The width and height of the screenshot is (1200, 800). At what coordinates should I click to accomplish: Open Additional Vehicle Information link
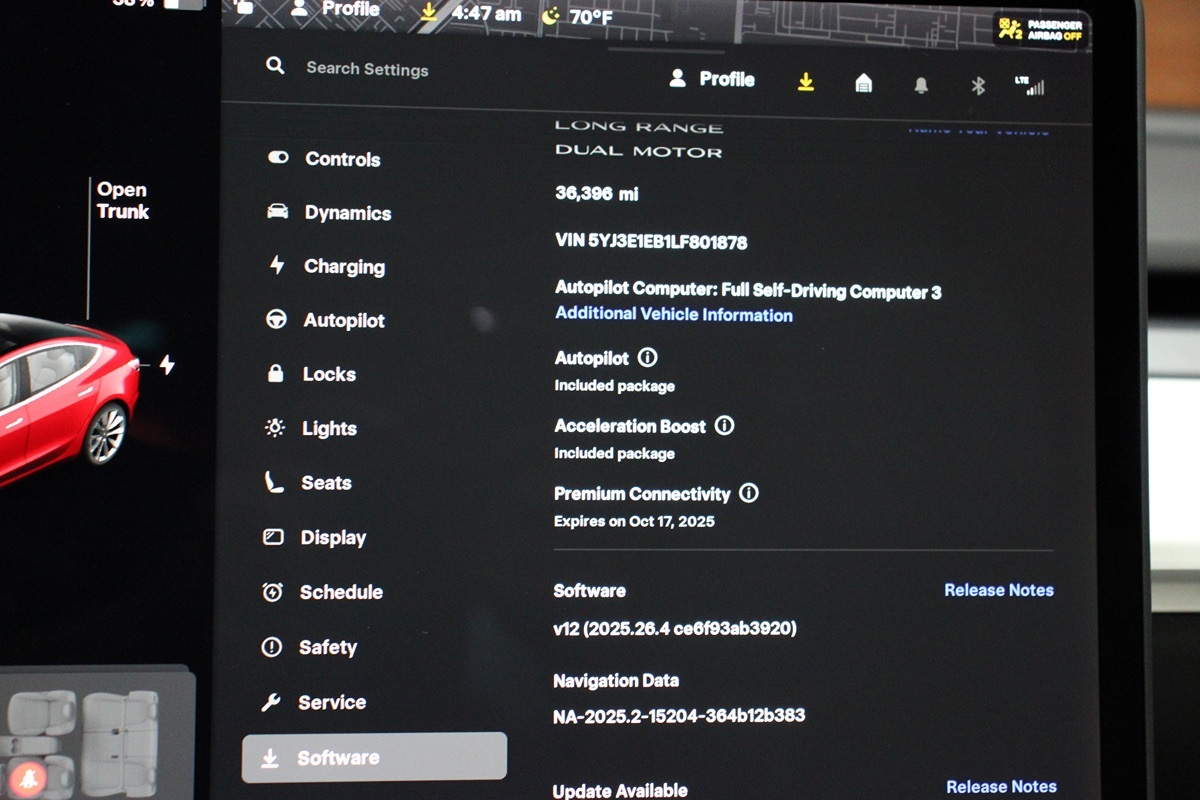click(673, 315)
